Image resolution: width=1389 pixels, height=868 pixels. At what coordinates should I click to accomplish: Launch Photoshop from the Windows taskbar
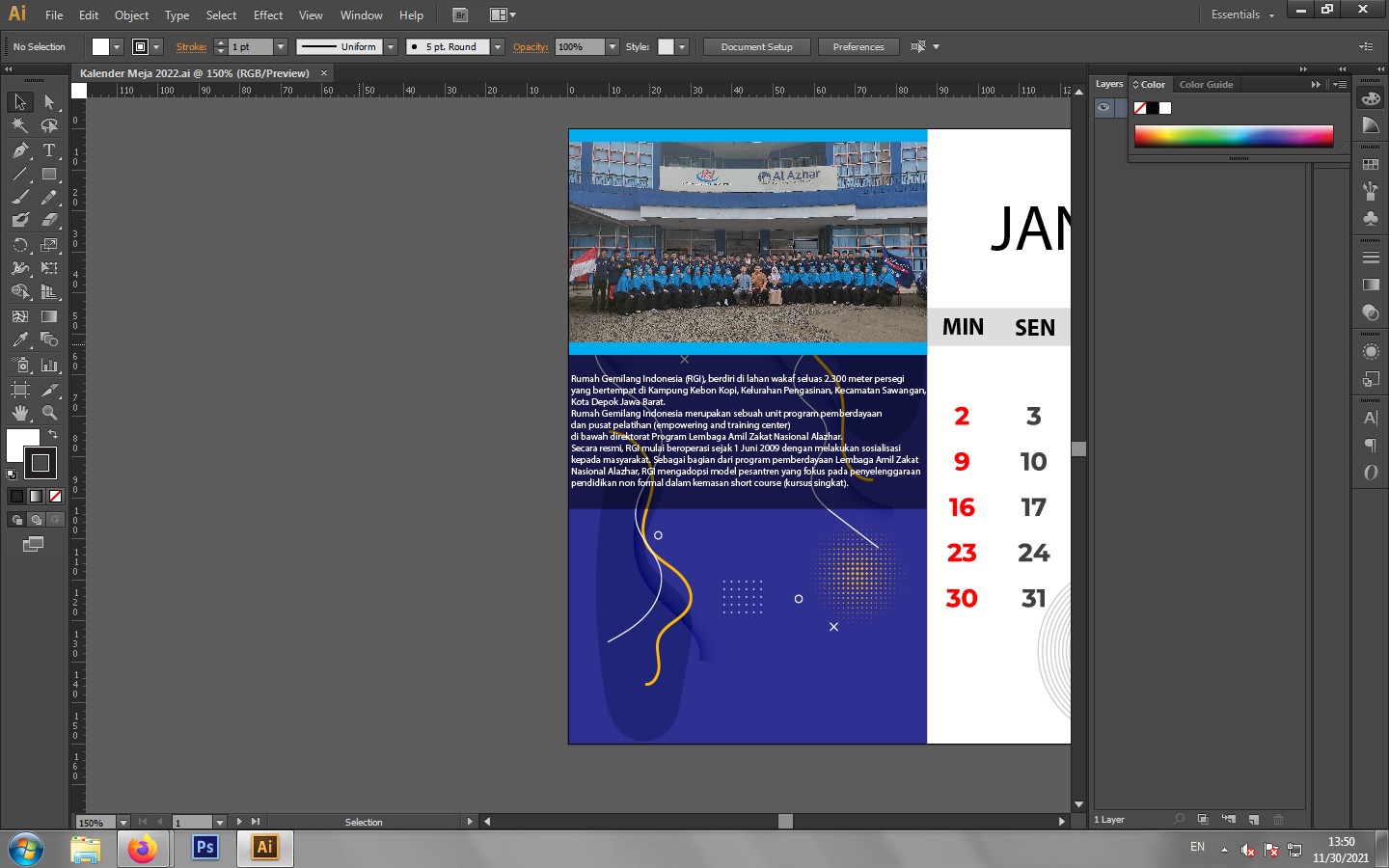coord(205,848)
